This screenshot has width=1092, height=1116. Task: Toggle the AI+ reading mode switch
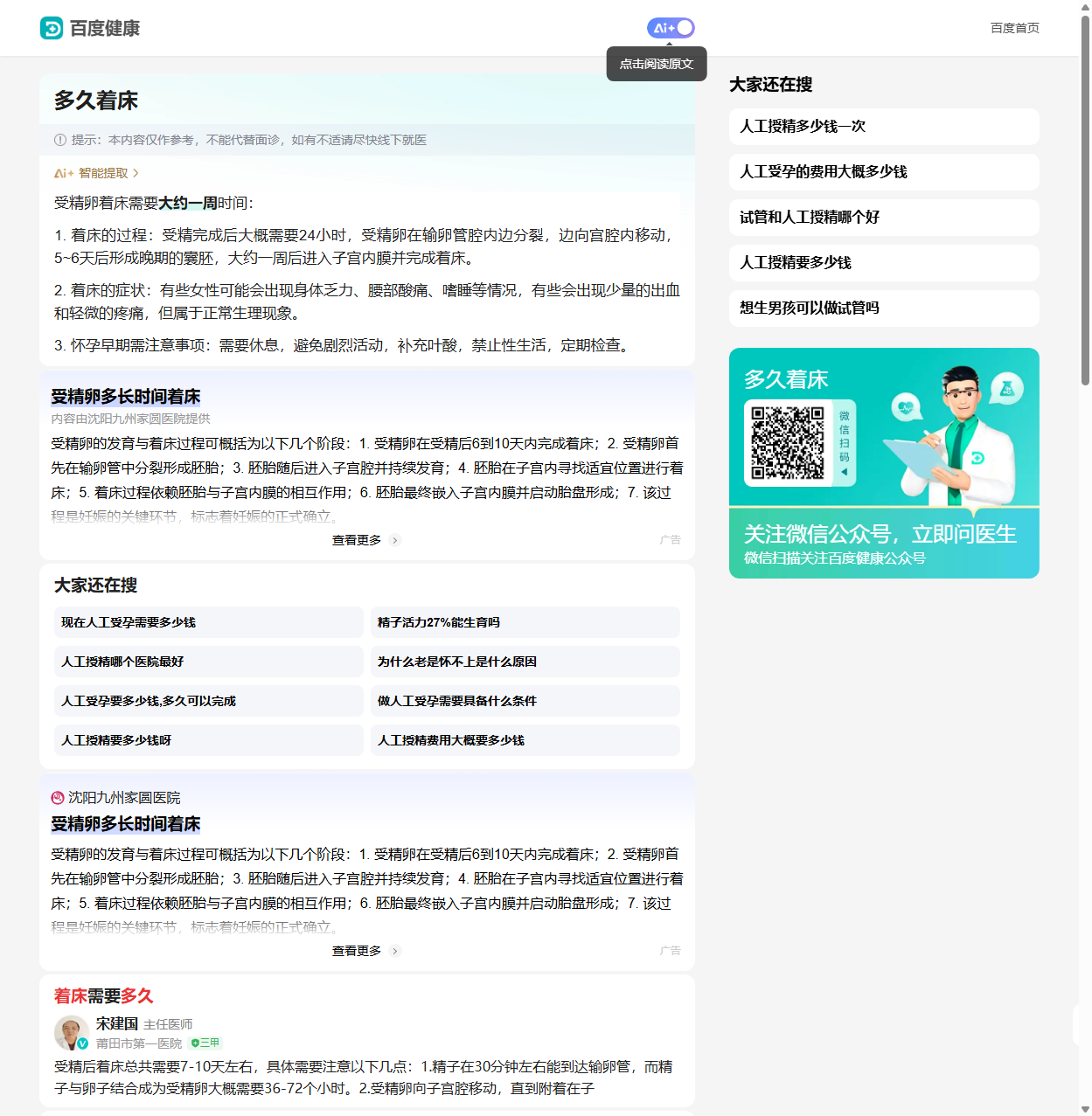[671, 28]
